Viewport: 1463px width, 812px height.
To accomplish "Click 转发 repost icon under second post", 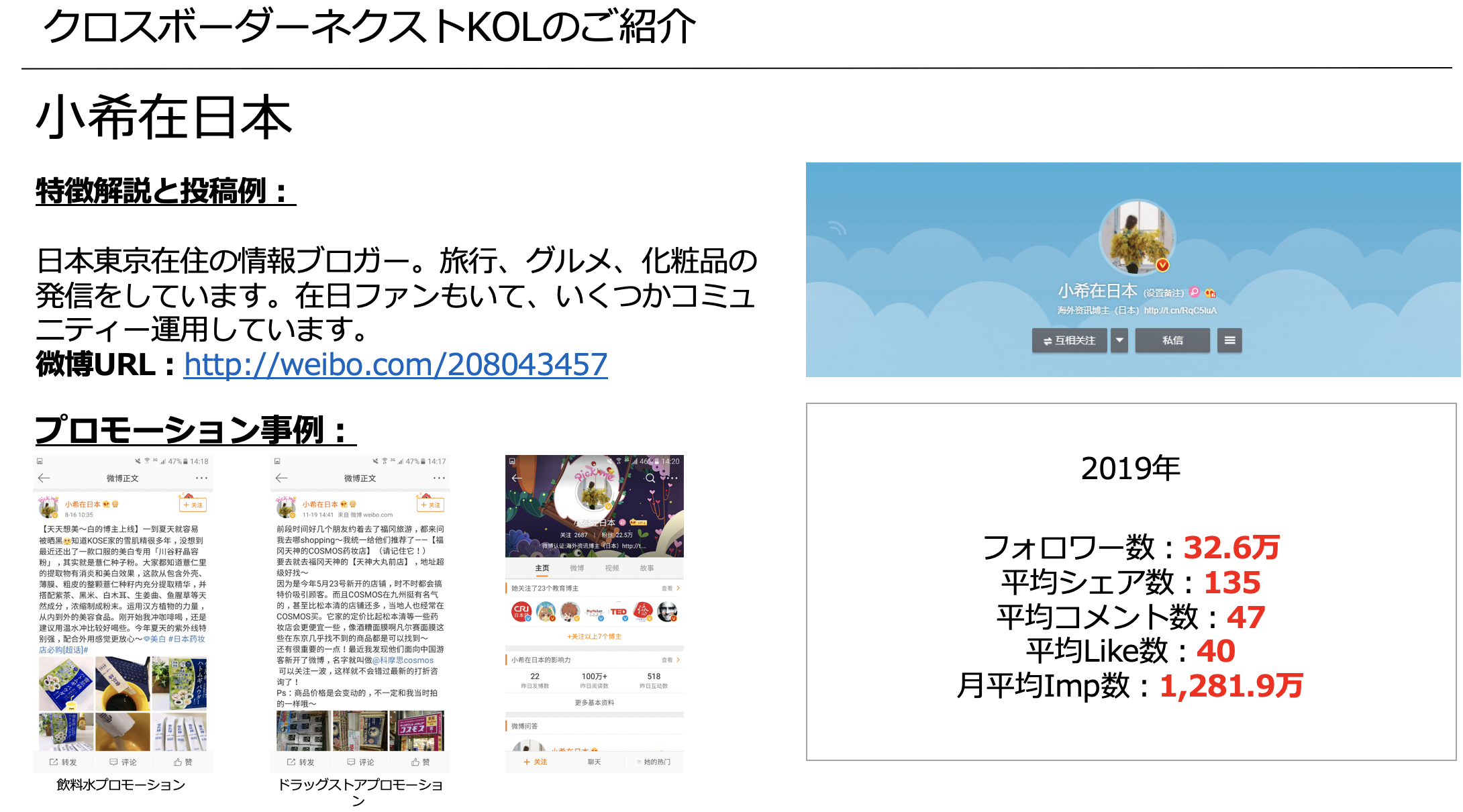I will 300,762.
